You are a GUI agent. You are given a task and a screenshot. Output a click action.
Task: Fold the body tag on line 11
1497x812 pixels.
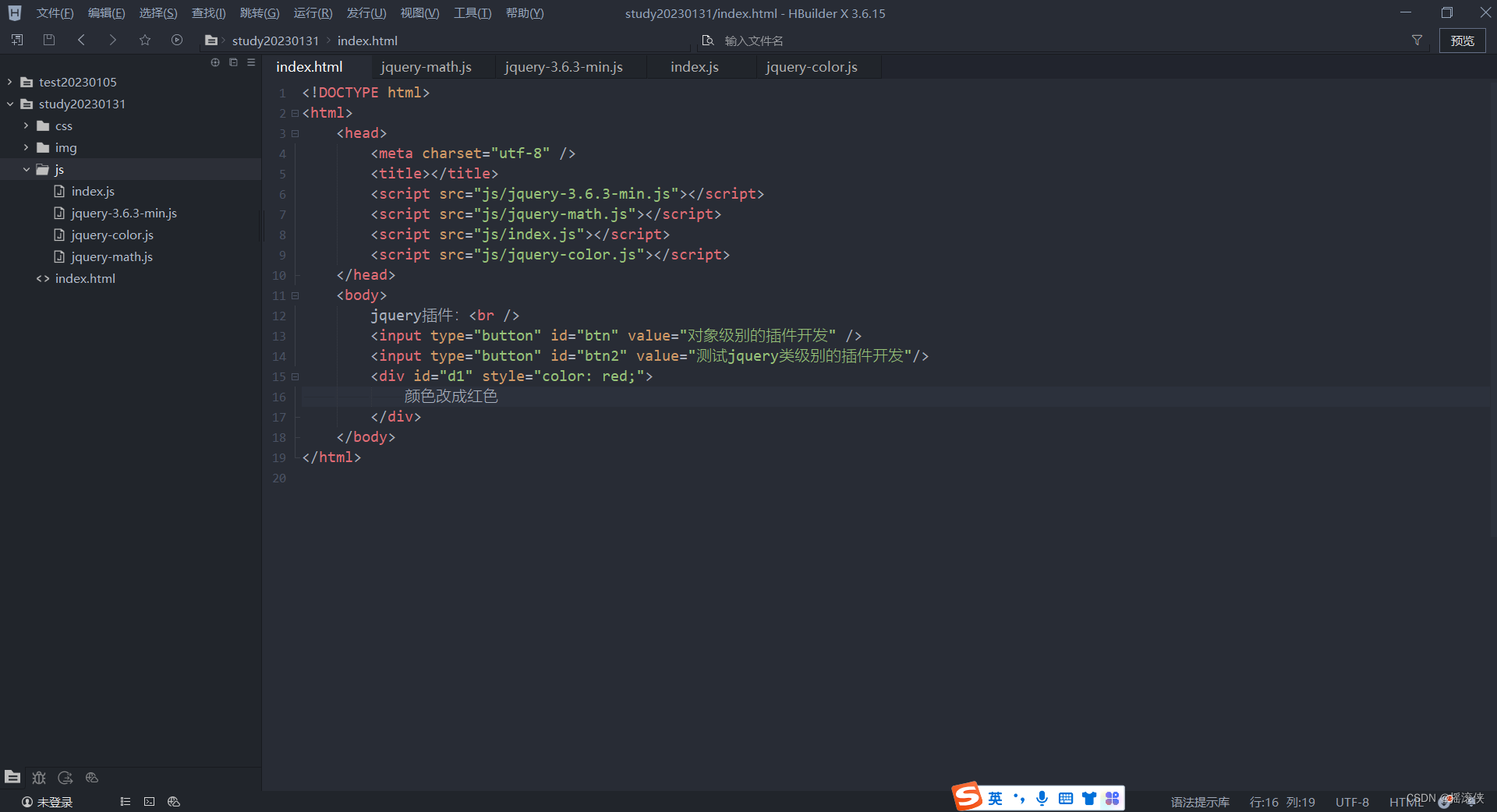(296, 295)
